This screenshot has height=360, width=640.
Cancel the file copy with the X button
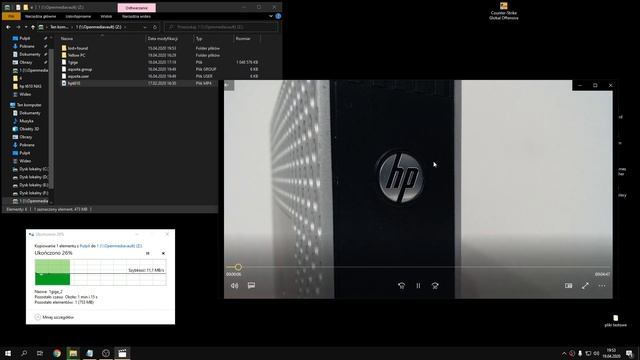pos(163,253)
